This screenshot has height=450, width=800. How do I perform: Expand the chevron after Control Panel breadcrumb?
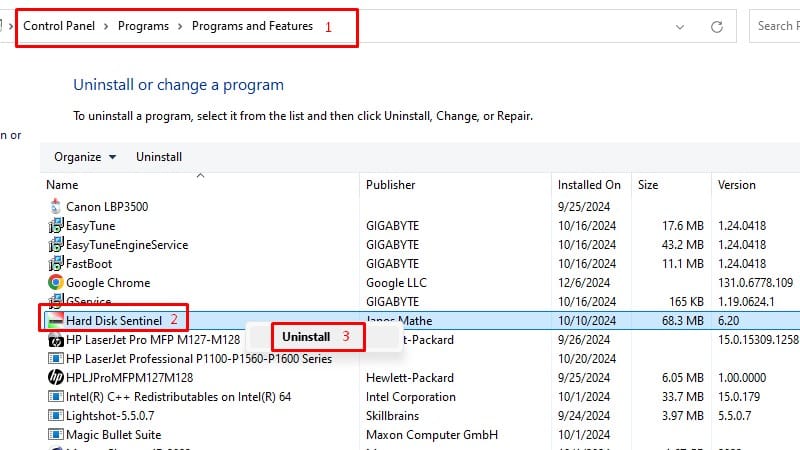(106, 26)
